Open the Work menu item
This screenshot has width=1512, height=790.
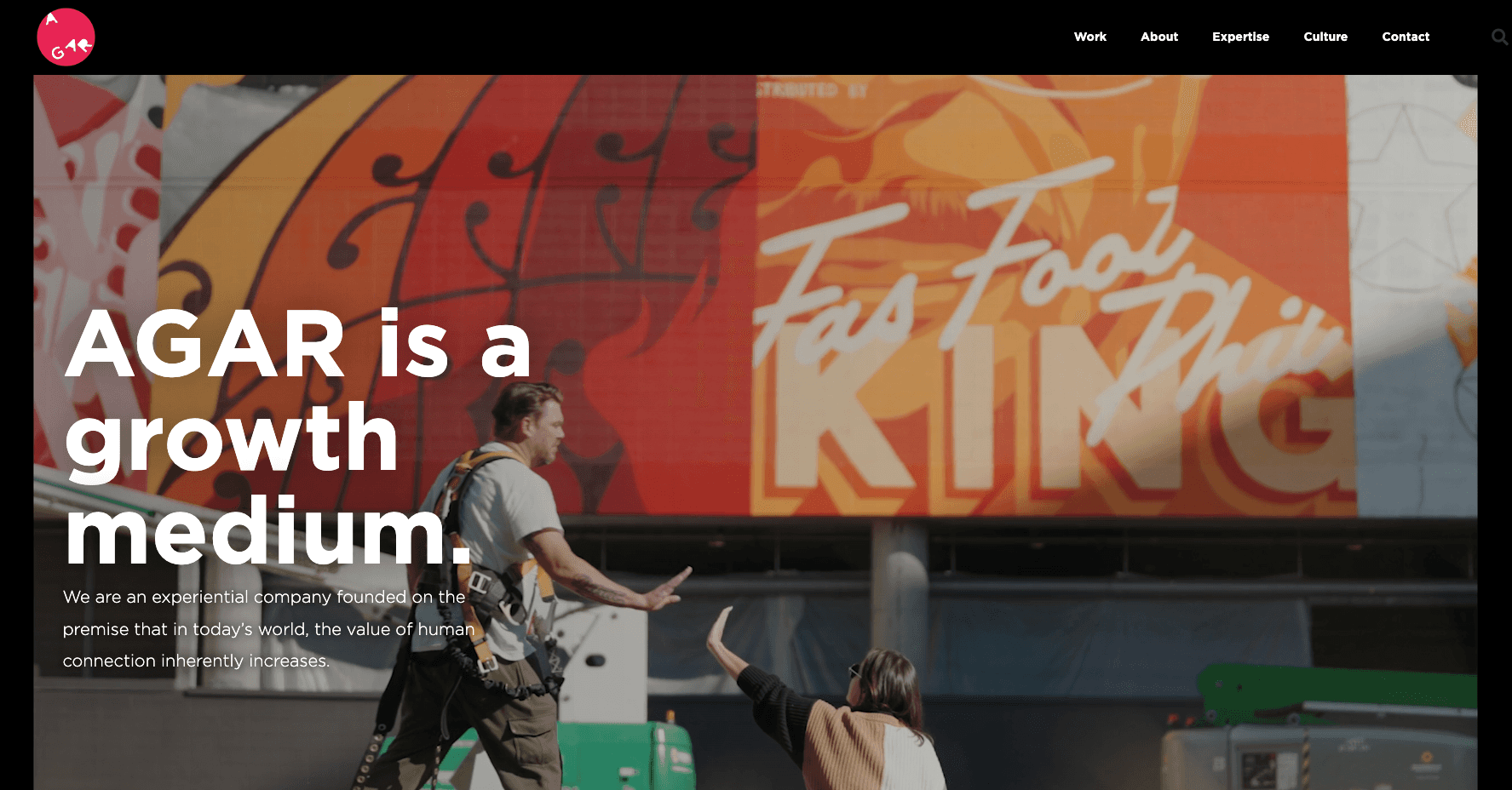coord(1089,37)
